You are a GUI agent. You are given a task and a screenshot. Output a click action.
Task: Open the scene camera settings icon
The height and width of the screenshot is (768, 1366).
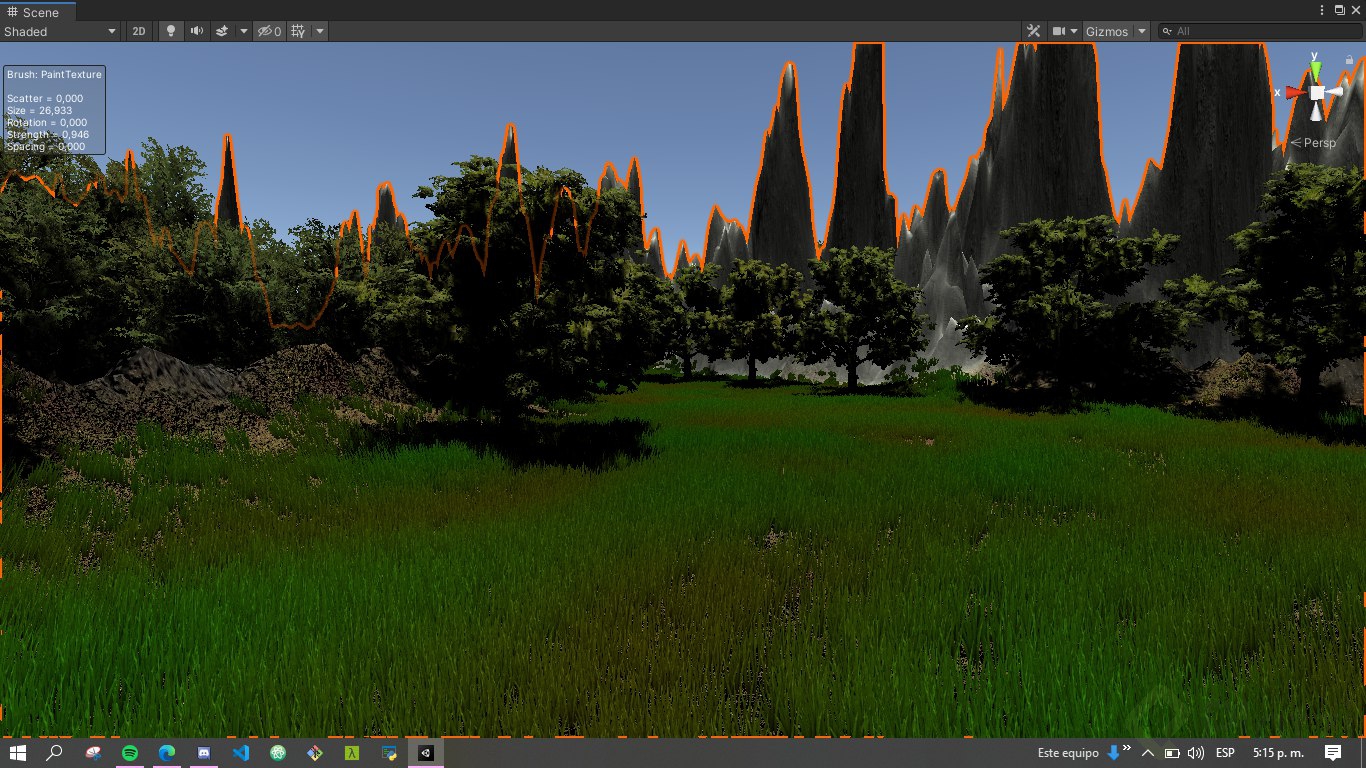(1058, 31)
